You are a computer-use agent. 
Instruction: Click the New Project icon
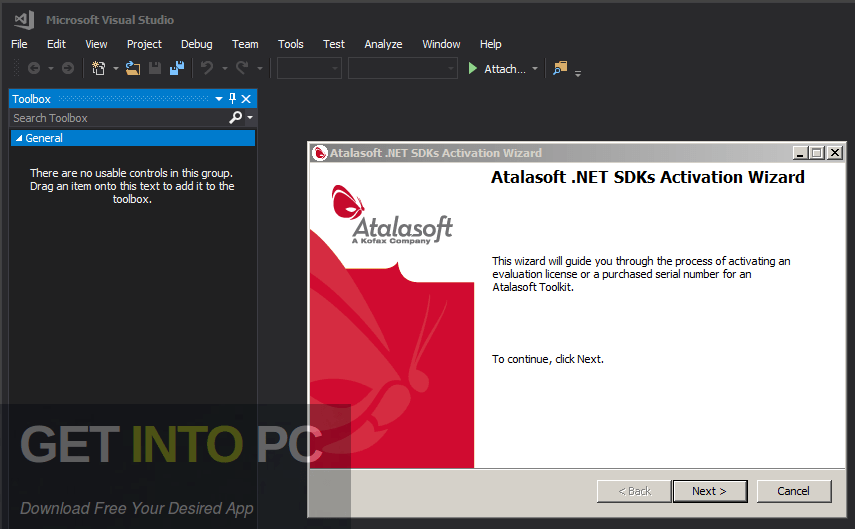(99, 68)
